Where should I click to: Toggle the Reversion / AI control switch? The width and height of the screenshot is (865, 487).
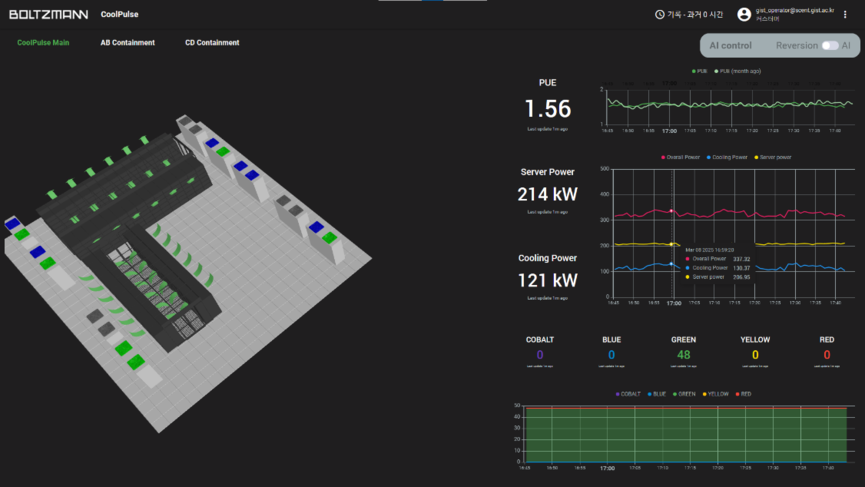(829, 45)
